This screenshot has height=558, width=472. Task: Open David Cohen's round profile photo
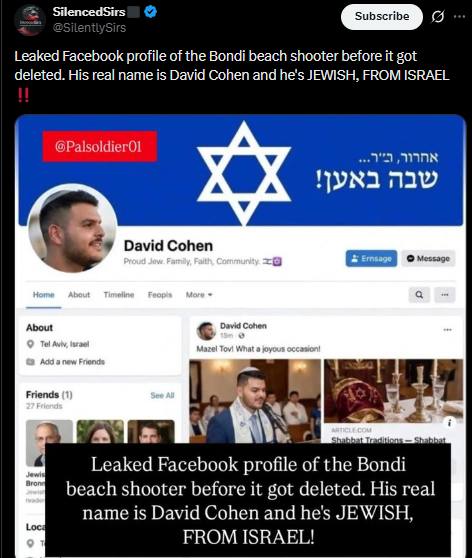(72, 228)
